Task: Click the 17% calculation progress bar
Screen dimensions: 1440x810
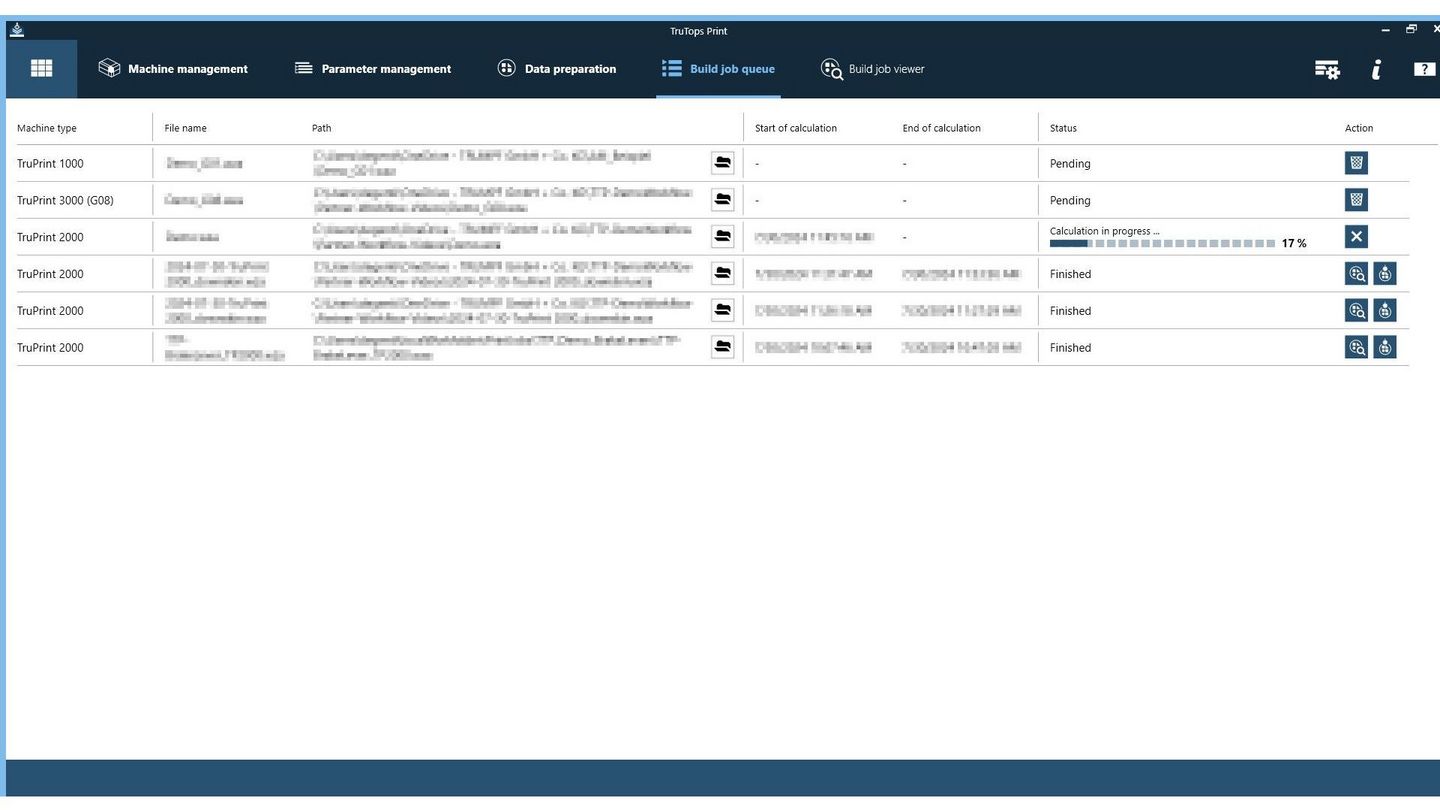Action: [1162, 244]
